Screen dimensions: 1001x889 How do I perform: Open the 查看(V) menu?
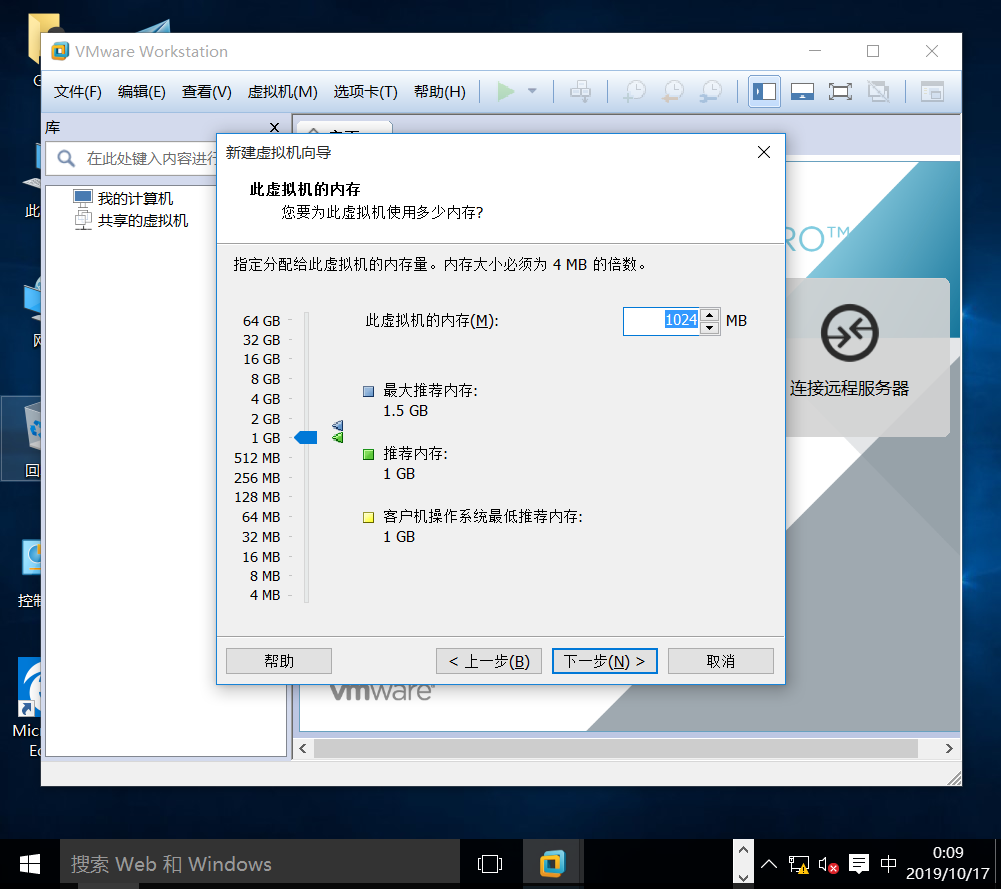206,92
